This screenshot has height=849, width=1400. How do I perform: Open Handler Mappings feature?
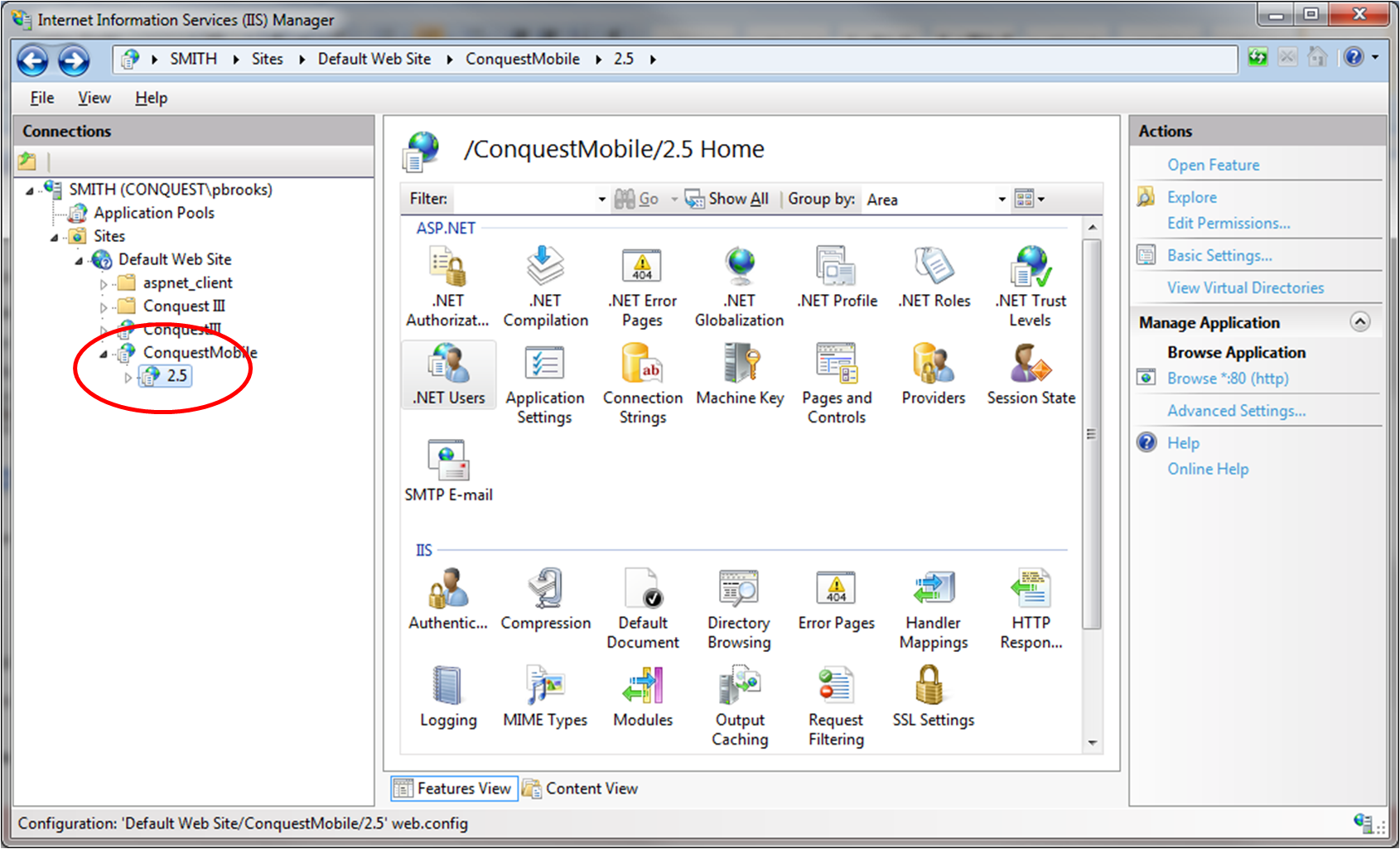[934, 609]
